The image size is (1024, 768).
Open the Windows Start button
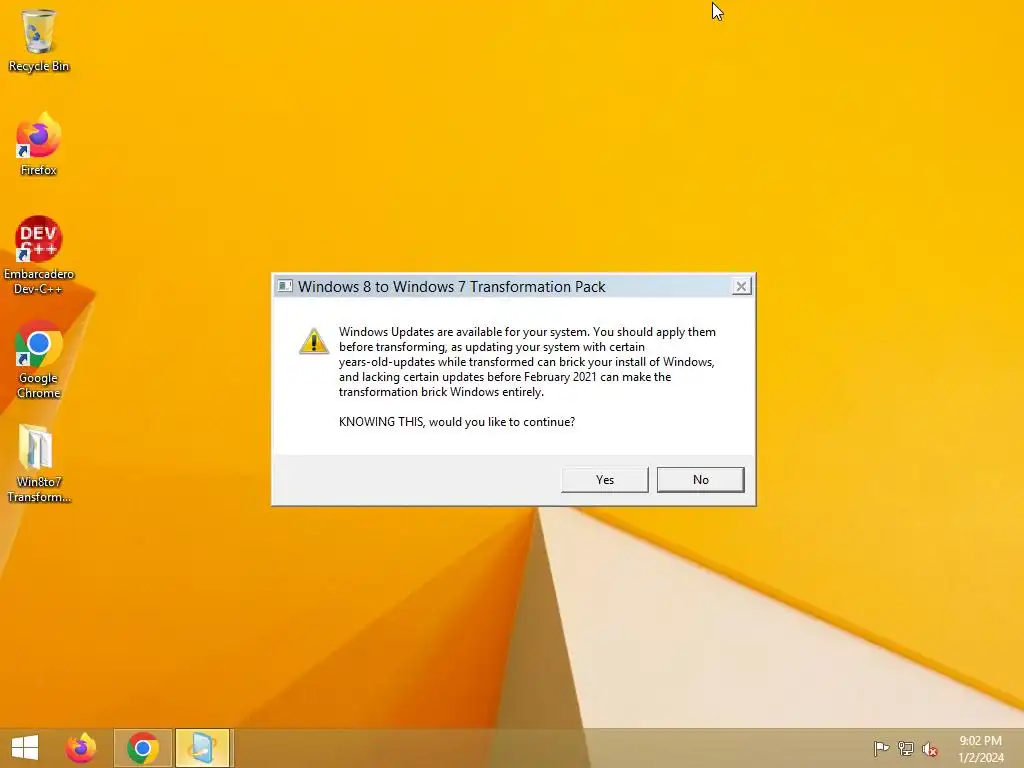tap(25, 748)
